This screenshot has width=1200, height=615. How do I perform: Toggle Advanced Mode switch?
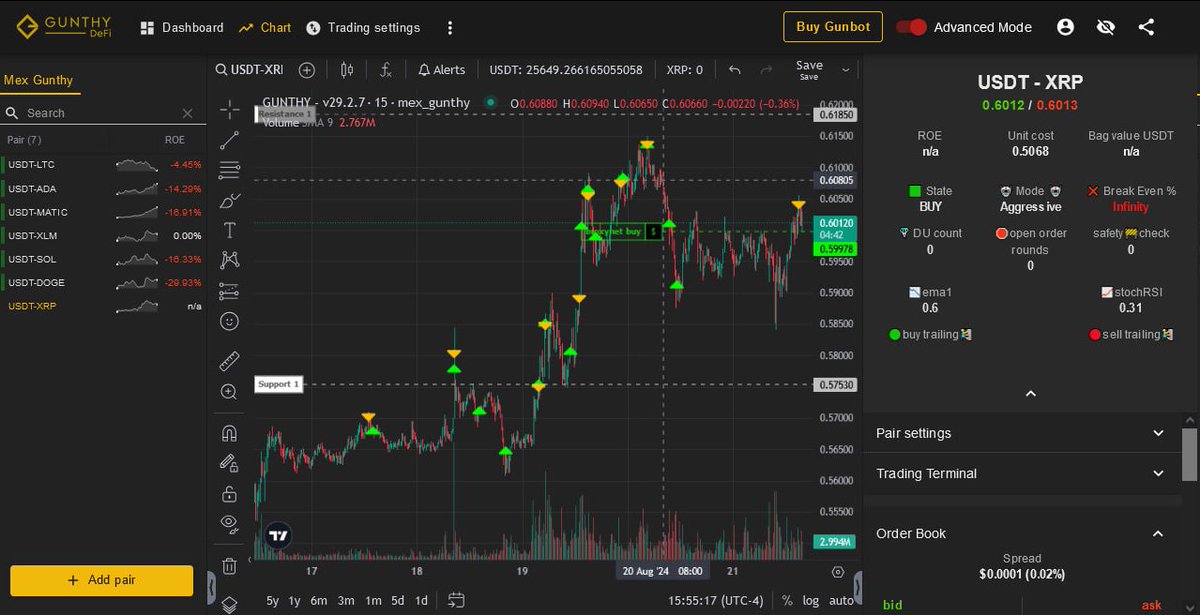tap(911, 27)
